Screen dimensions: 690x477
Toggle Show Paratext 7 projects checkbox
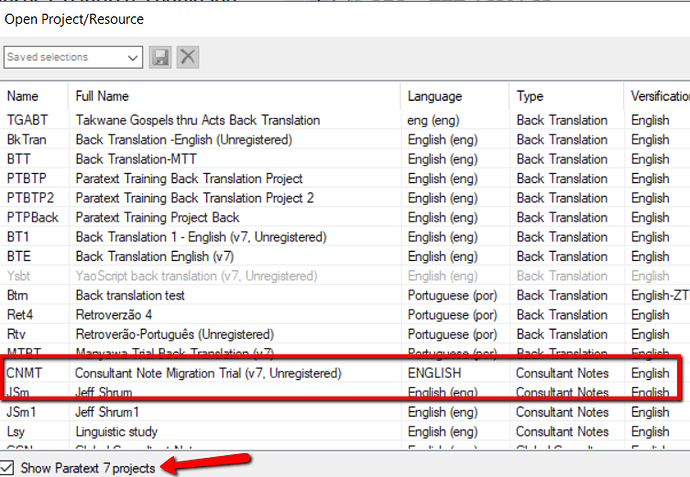coord(7,467)
